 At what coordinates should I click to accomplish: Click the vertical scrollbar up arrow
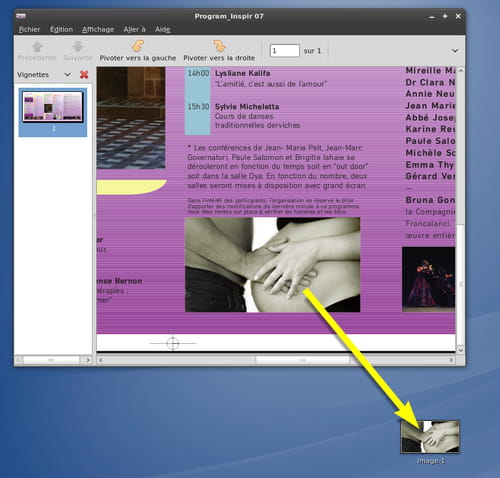coord(460,71)
